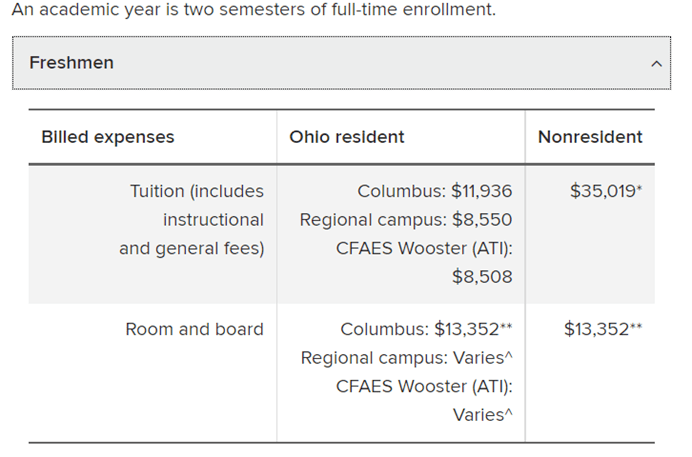Click the asterisk footnote marker after $35,019

click(639, 188)
